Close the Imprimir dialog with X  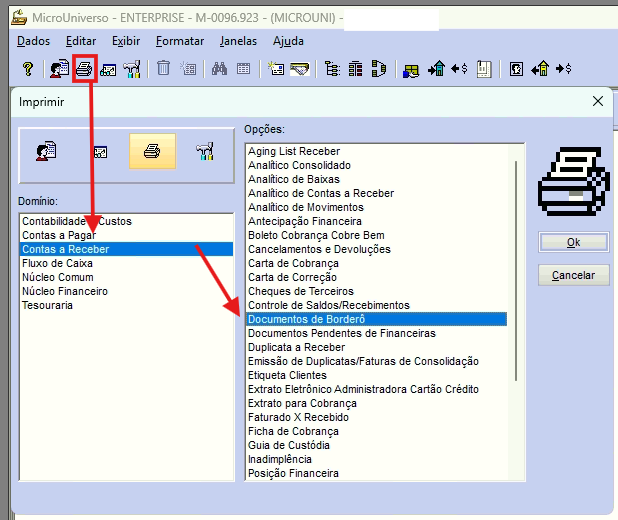click(x=598, y=101)
